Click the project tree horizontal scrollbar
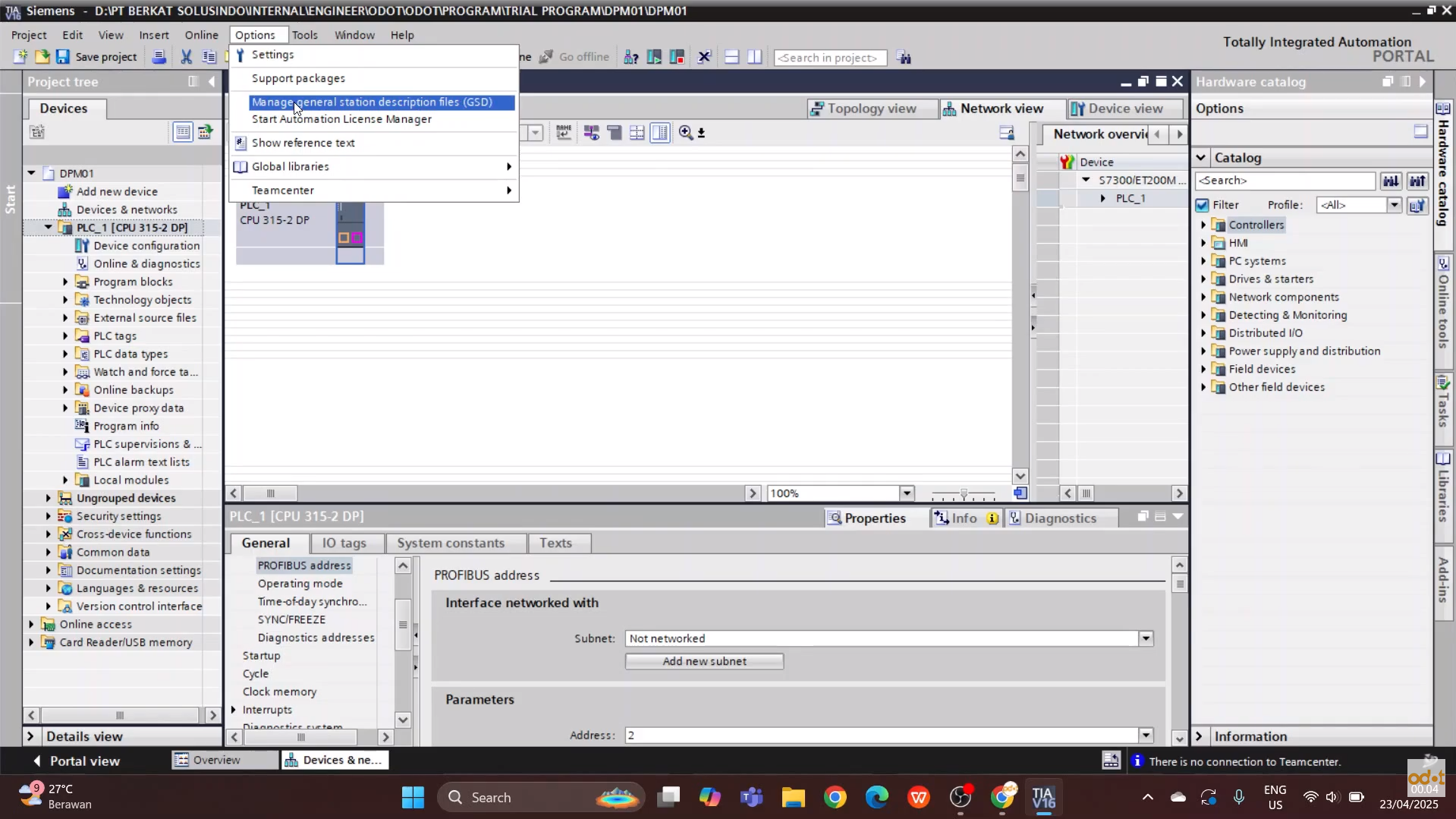This screenshot has height=819, width=1456. pos(119,716)
